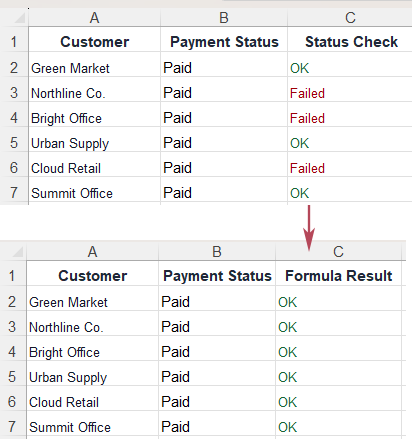The image size is (412, 441).
Task: Click 'Customer' header in Status Check sheet
Action: click(x=94, y=39)
